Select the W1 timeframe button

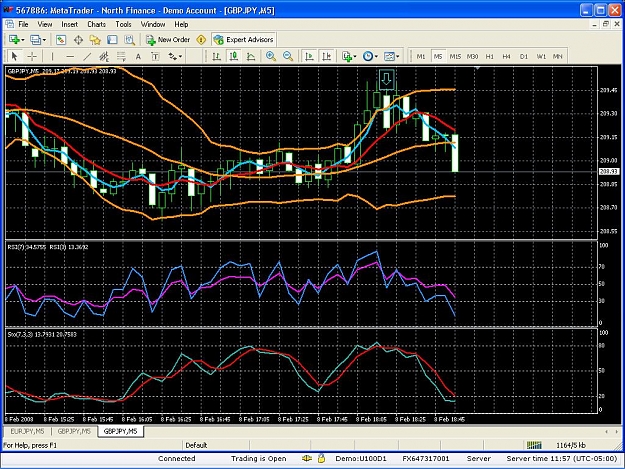tap(541, 57)
